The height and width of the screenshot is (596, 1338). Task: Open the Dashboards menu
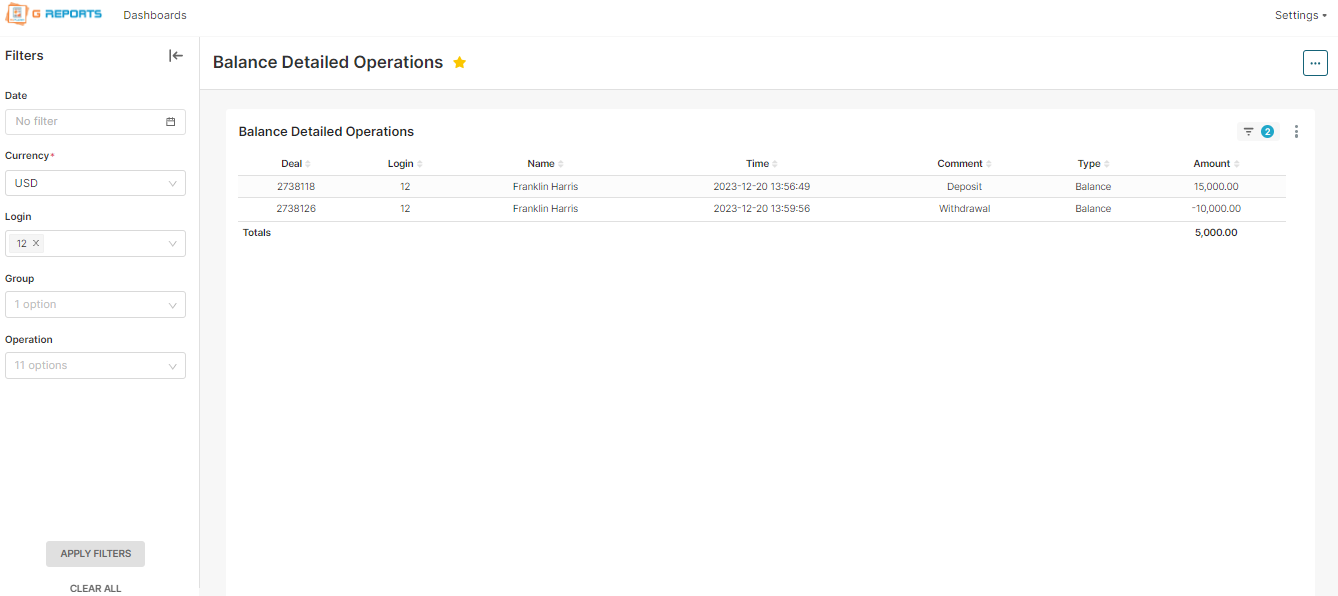(x=155, y=15)
